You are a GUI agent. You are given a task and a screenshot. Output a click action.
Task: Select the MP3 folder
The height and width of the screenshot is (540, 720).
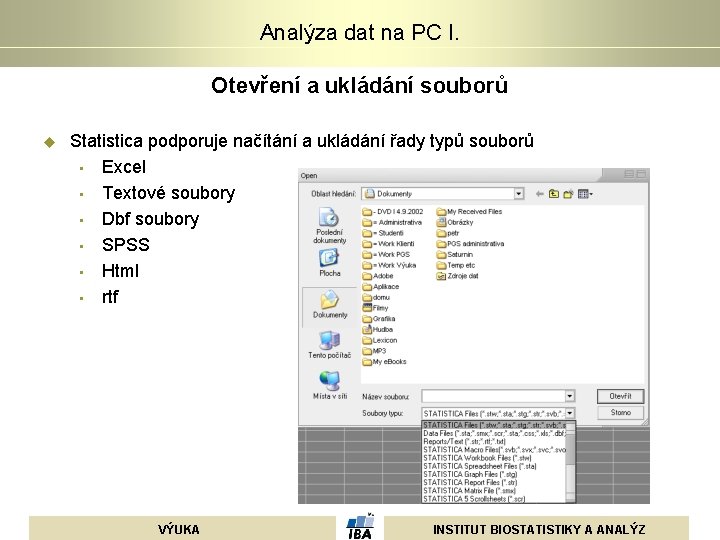374,351
